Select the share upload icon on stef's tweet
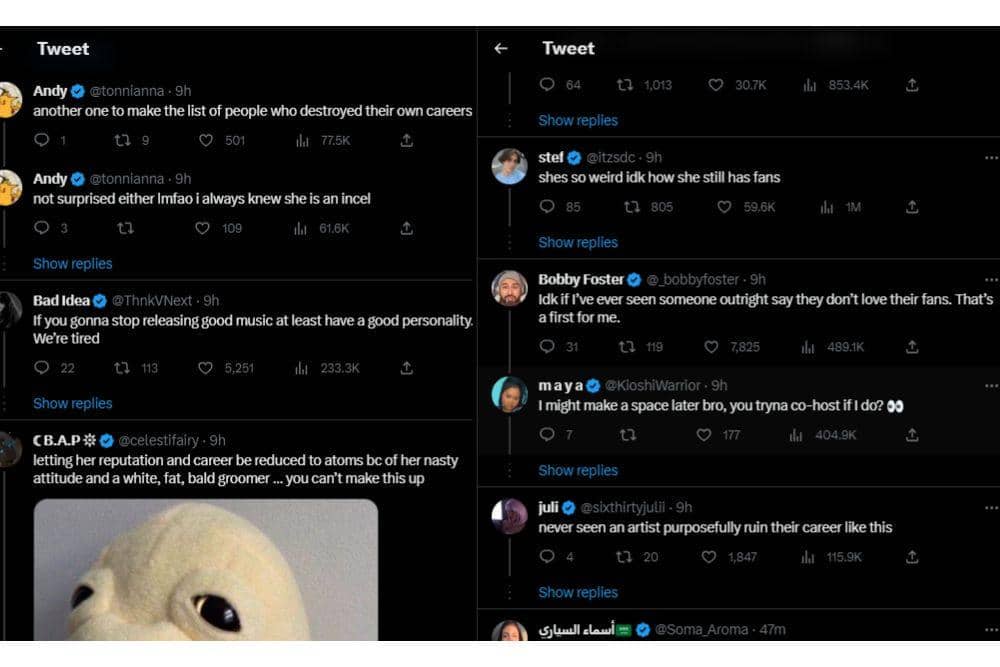This screenshot has height=667, width=1000. (x=911, y=207)
